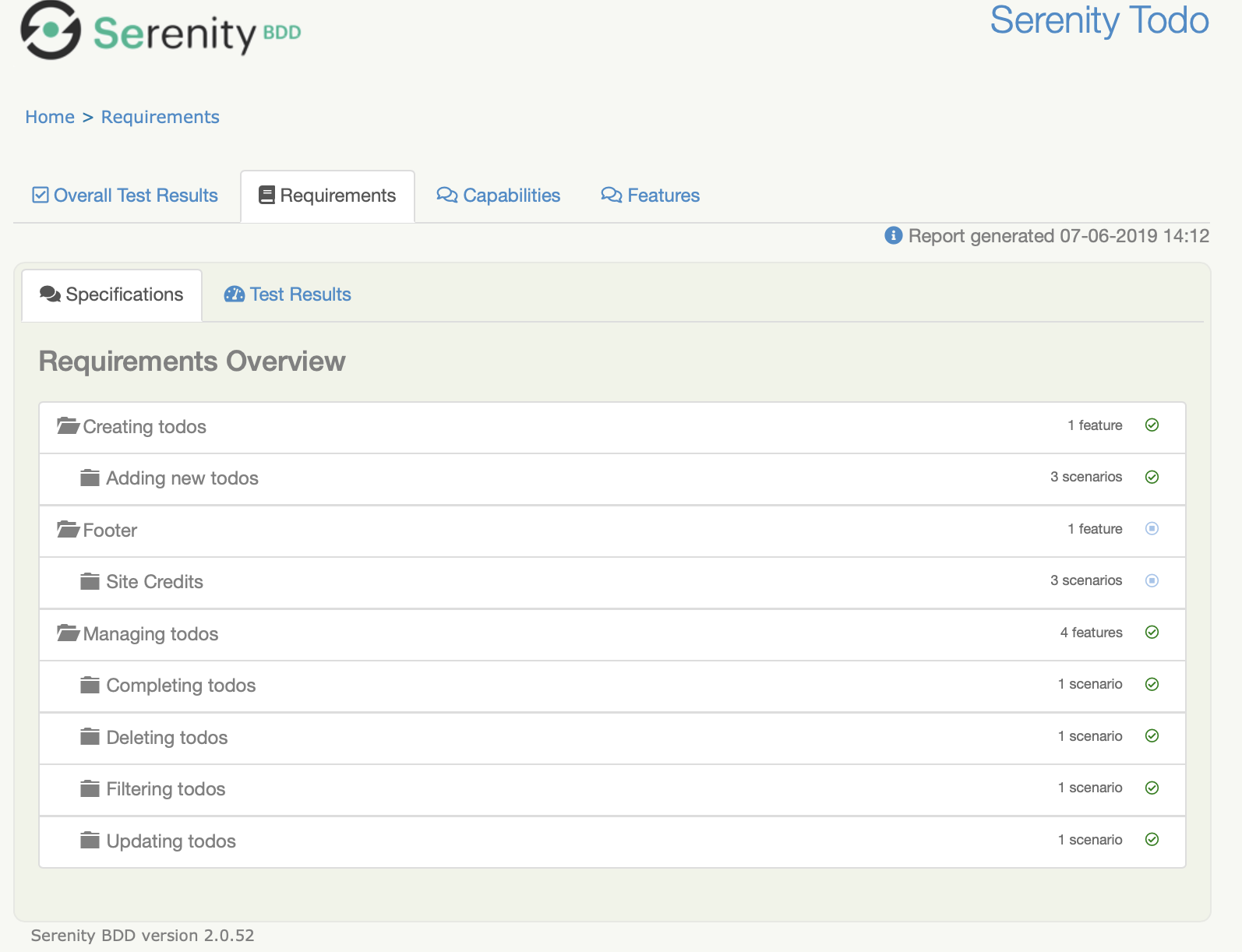Viewport: 1242px width, 952px height.
Task: Click the folder icon for Updating todos
Action: pyautogui.click(x=90, y=841)
